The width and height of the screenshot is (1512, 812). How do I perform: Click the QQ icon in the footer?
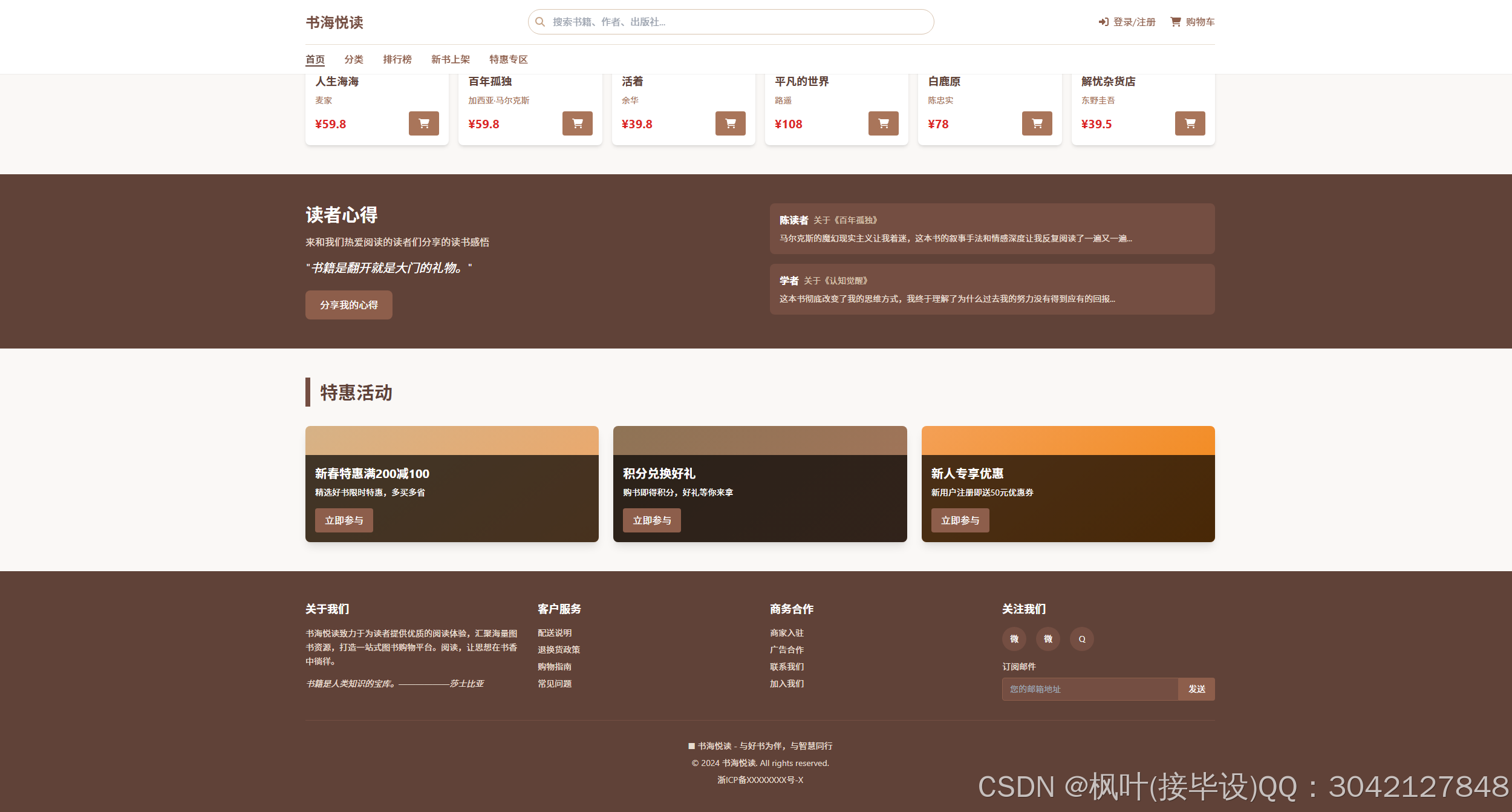click(x=1082, y=639)
